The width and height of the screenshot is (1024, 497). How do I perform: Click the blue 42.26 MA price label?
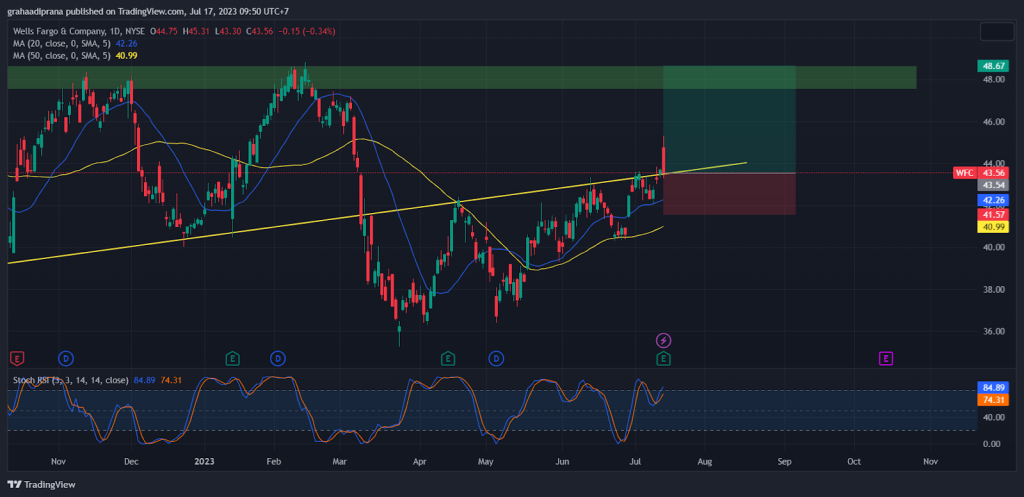pyautogui.click(x=993, y=200)
